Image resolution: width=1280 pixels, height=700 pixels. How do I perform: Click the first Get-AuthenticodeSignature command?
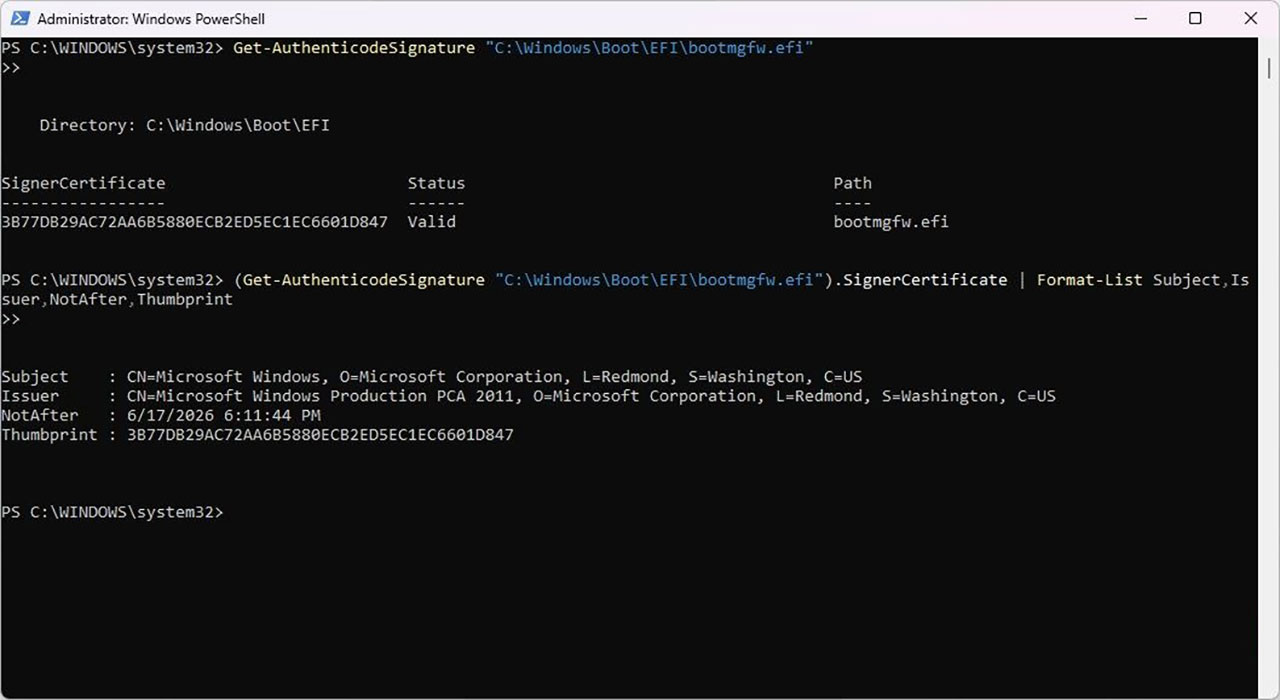pos(353,48)
